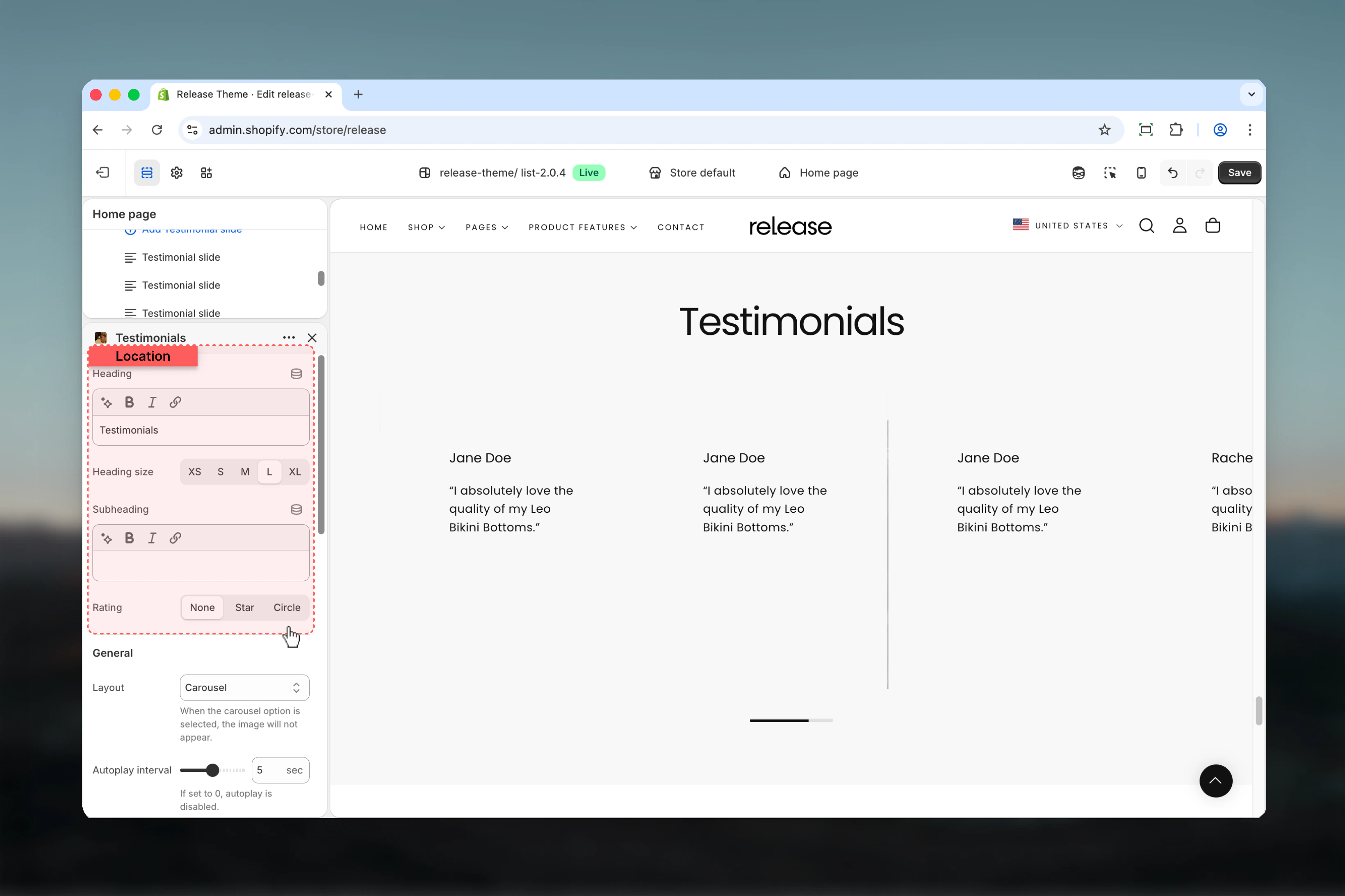Set heading size to XS
Viewport: 1345px width, 896px height.
194,471
